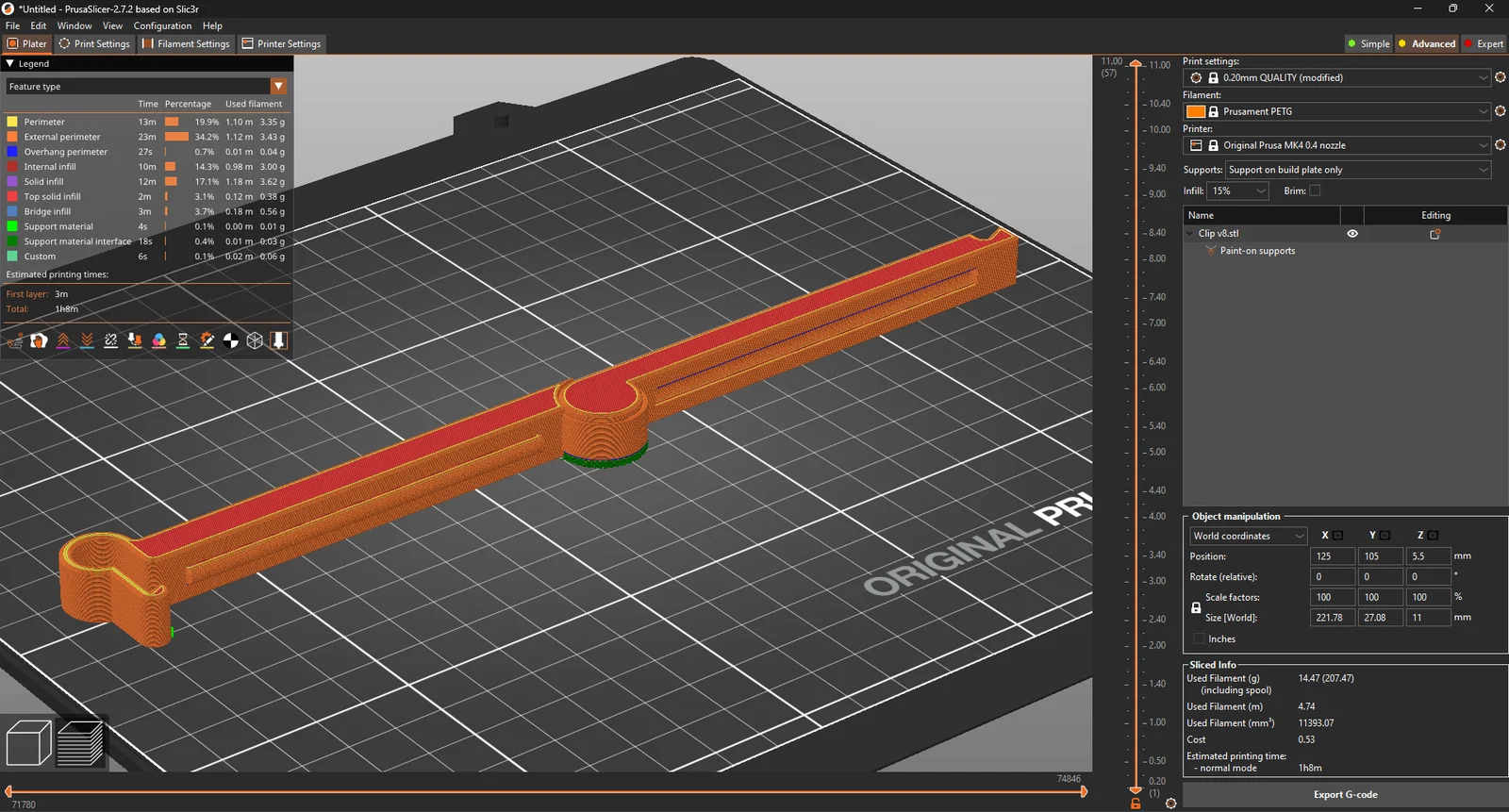This screenshot has height=812, width=1509.
Task: Toggle shells wireframe cube icon in legend
Action: click(255, 341)
